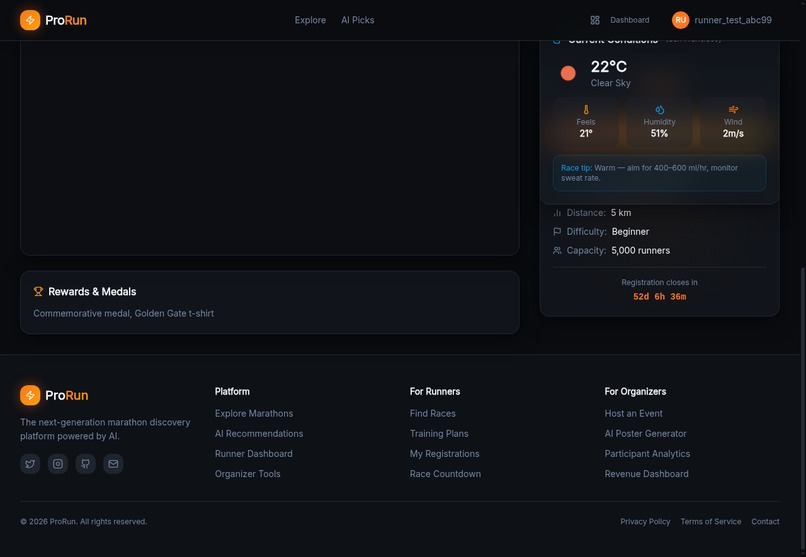The width and height of the screenshot is (806, 557).
Task: Open the Explore nav item
Action: tap(310, 20)
